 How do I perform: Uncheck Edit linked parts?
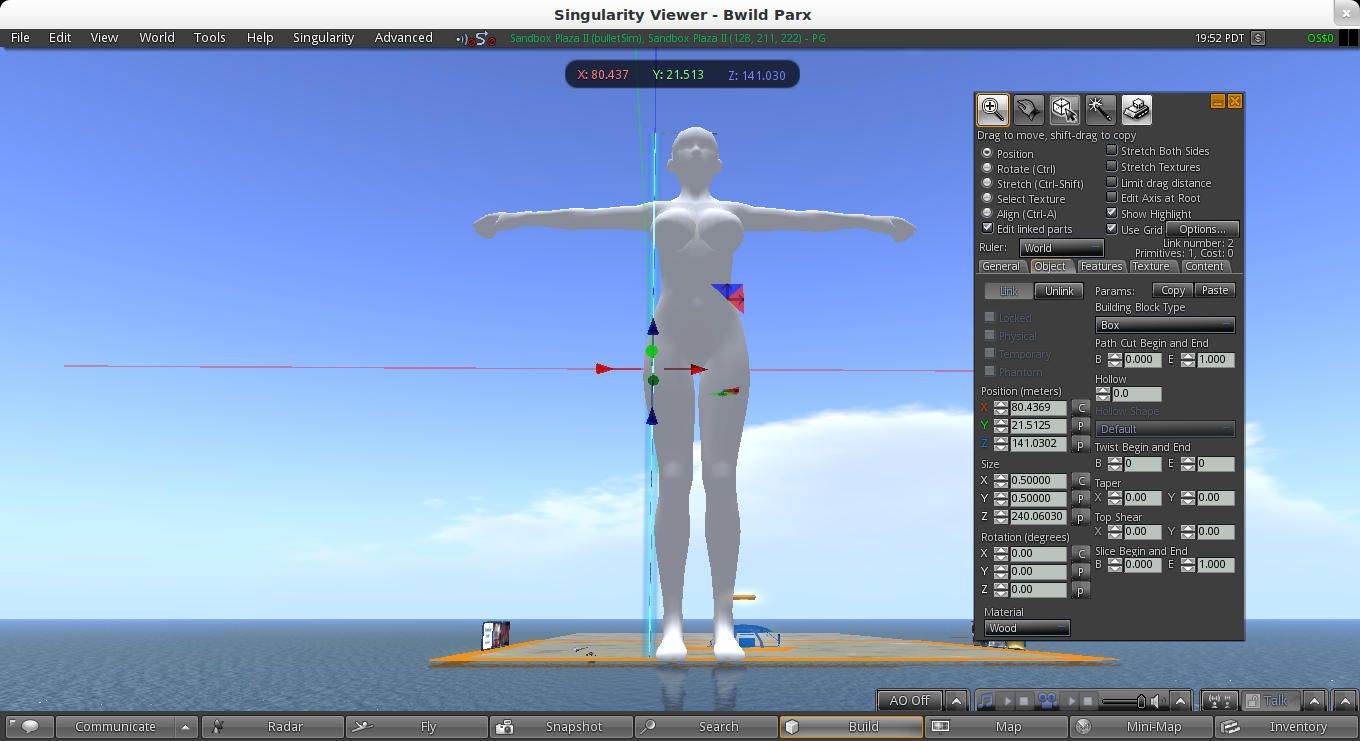988,228
